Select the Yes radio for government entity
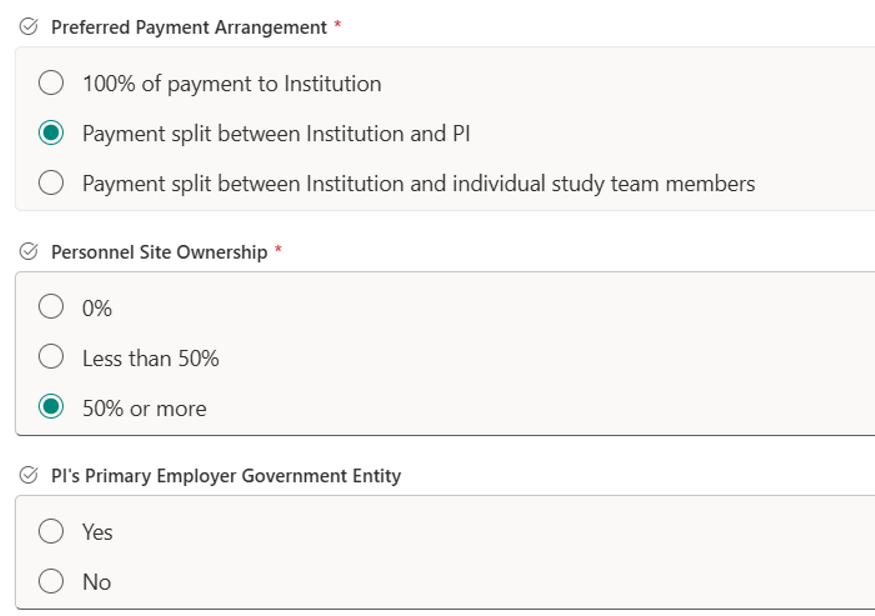 click(x=51, y=531)
